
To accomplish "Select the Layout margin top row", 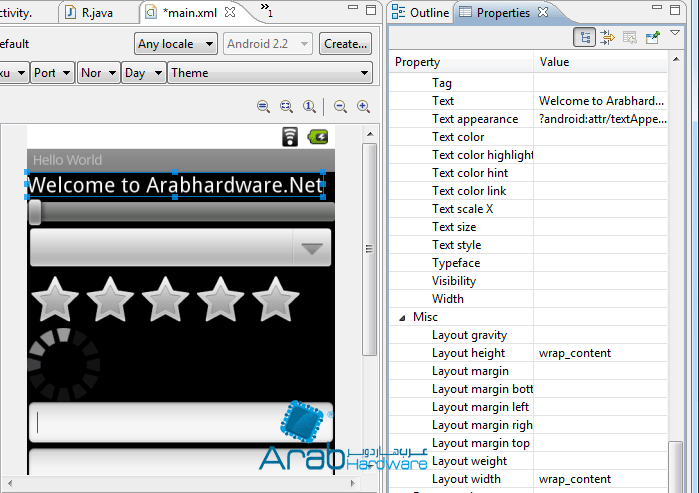I will pyautogui.click(x=528, y=443).
